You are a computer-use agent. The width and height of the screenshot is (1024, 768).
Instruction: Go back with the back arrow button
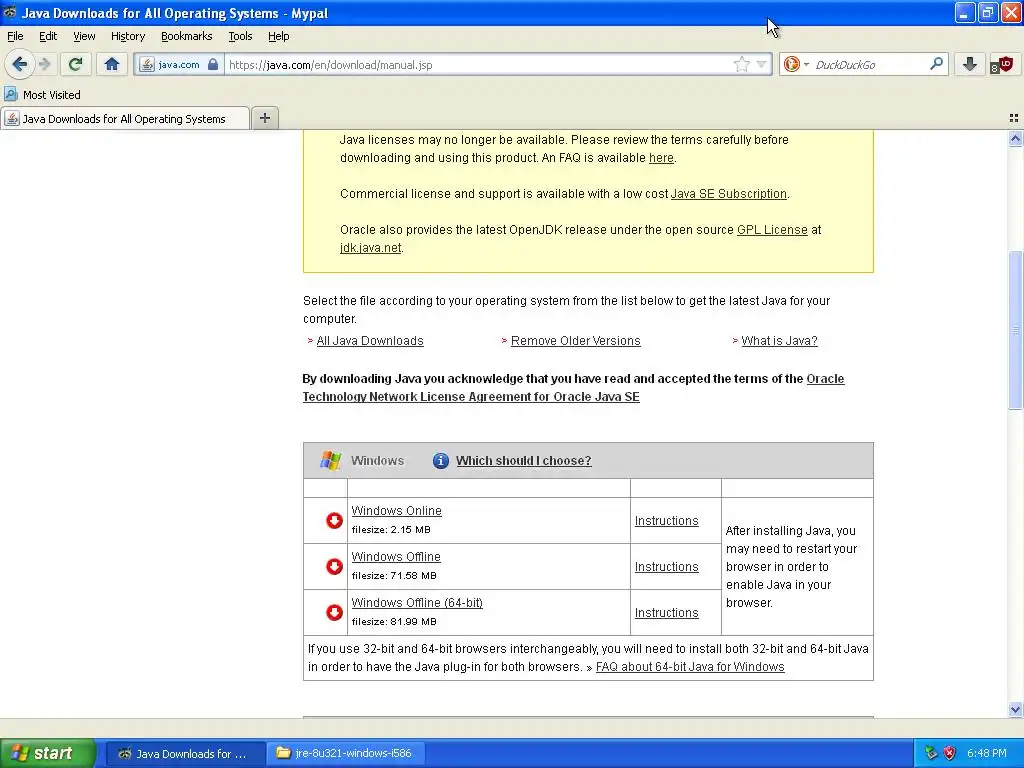pyautogui.click(x=20, y=64)
